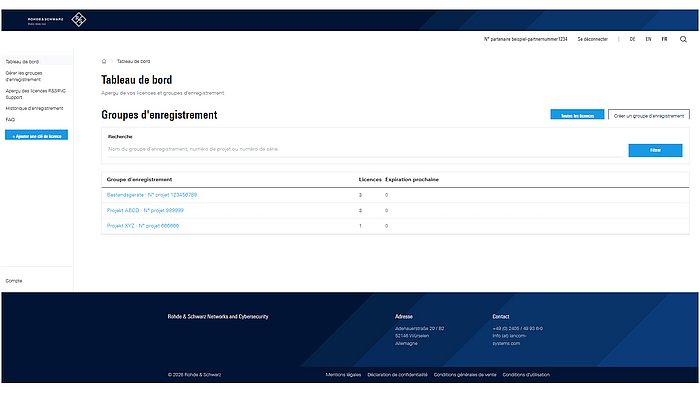Click Tableau de bord breadcrumb text
Viewport: 700px width, 393px height.
coord(133,61)
